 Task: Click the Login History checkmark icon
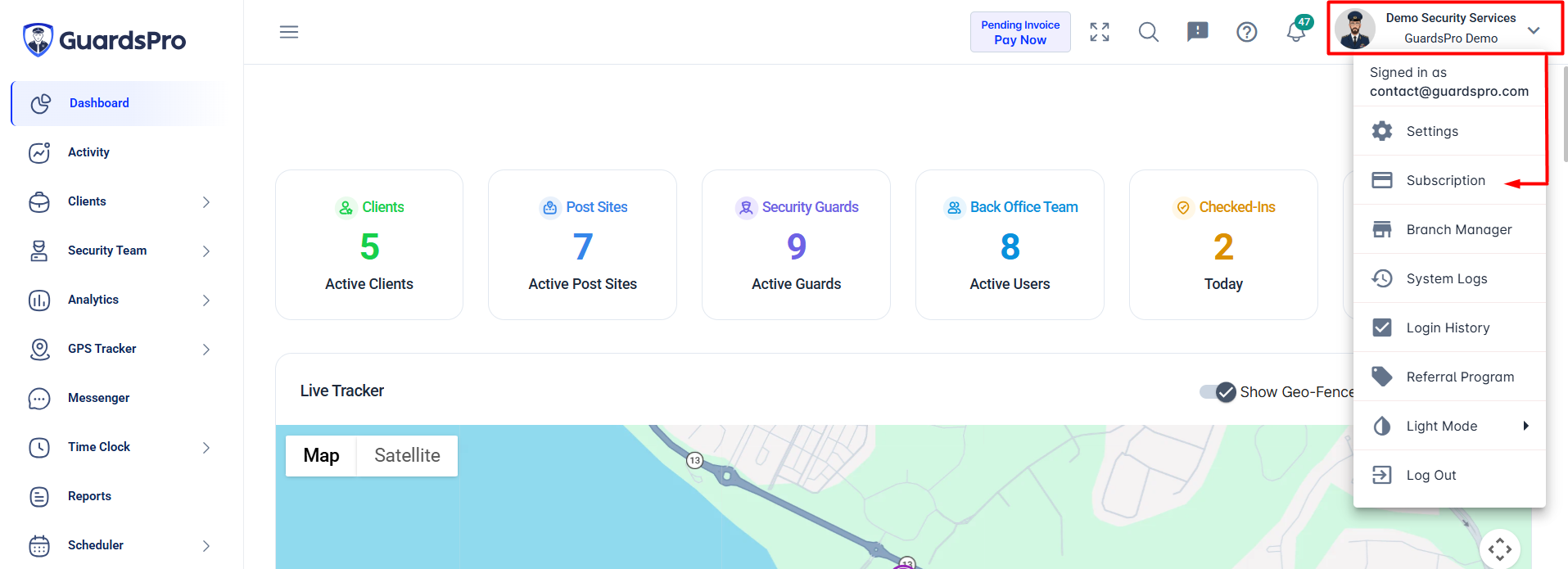pos(1382,327)
